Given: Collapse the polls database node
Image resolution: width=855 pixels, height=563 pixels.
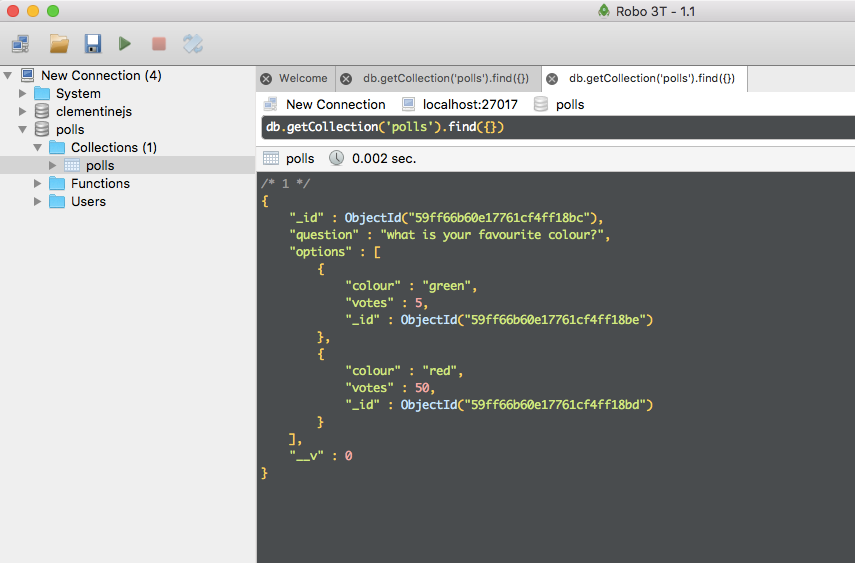Looking at the screenshot, I should coord(22,129).
